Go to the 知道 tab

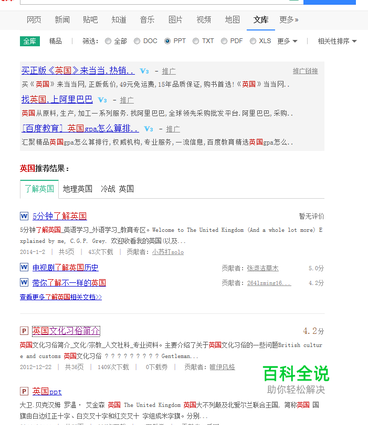119,20
